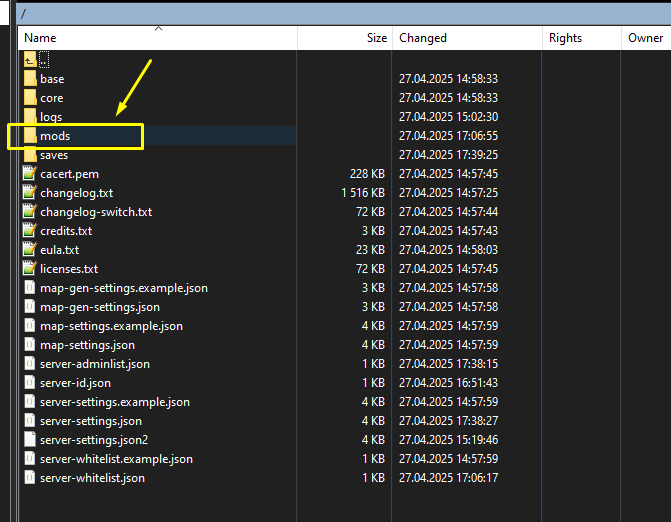
Task: Click the parent directory up-arrow icon
Action: click(x=29, y=60)
